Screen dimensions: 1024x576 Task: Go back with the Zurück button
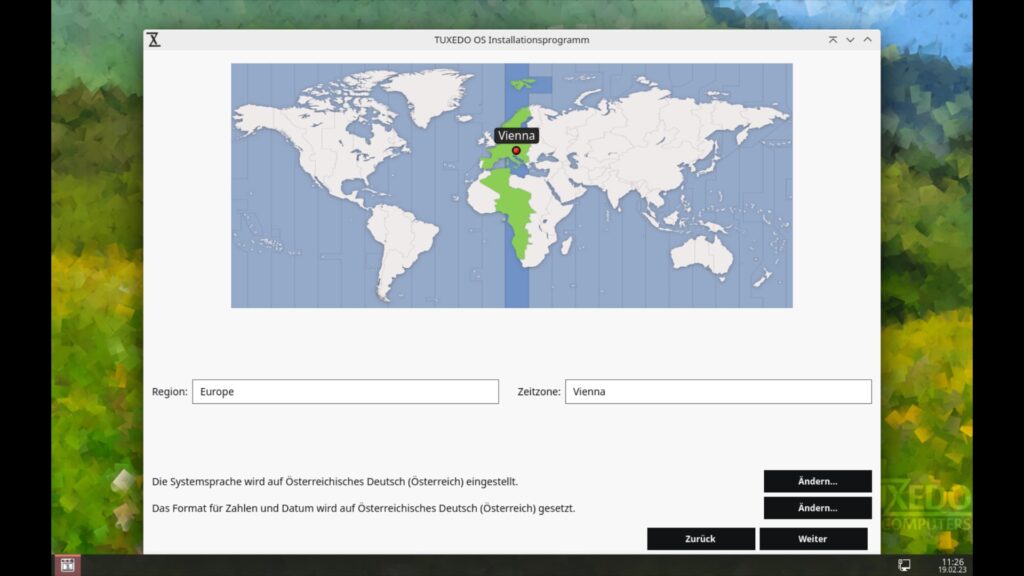point(701,539)
